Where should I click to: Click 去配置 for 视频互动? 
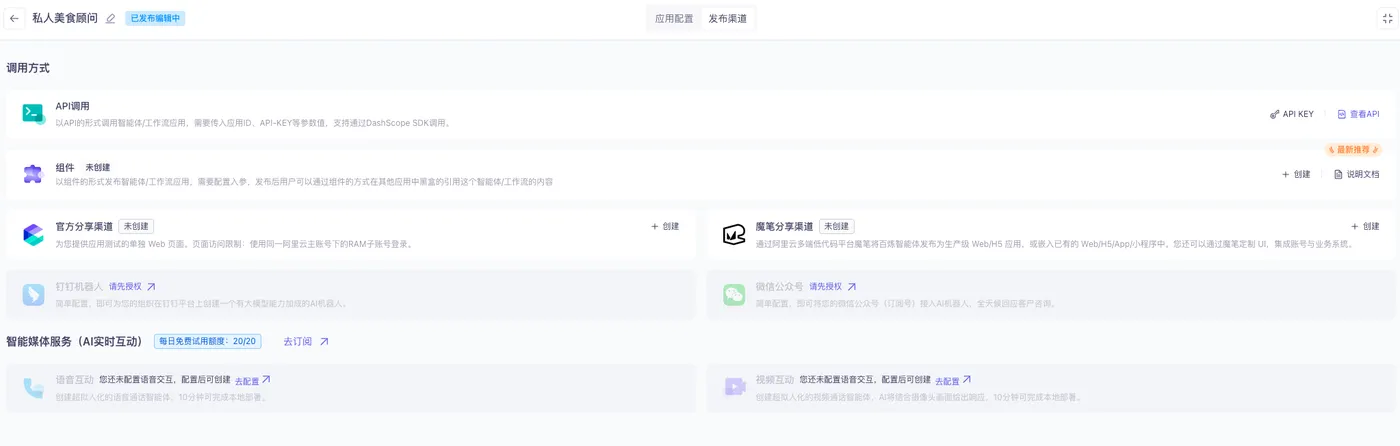pos(953,381)
